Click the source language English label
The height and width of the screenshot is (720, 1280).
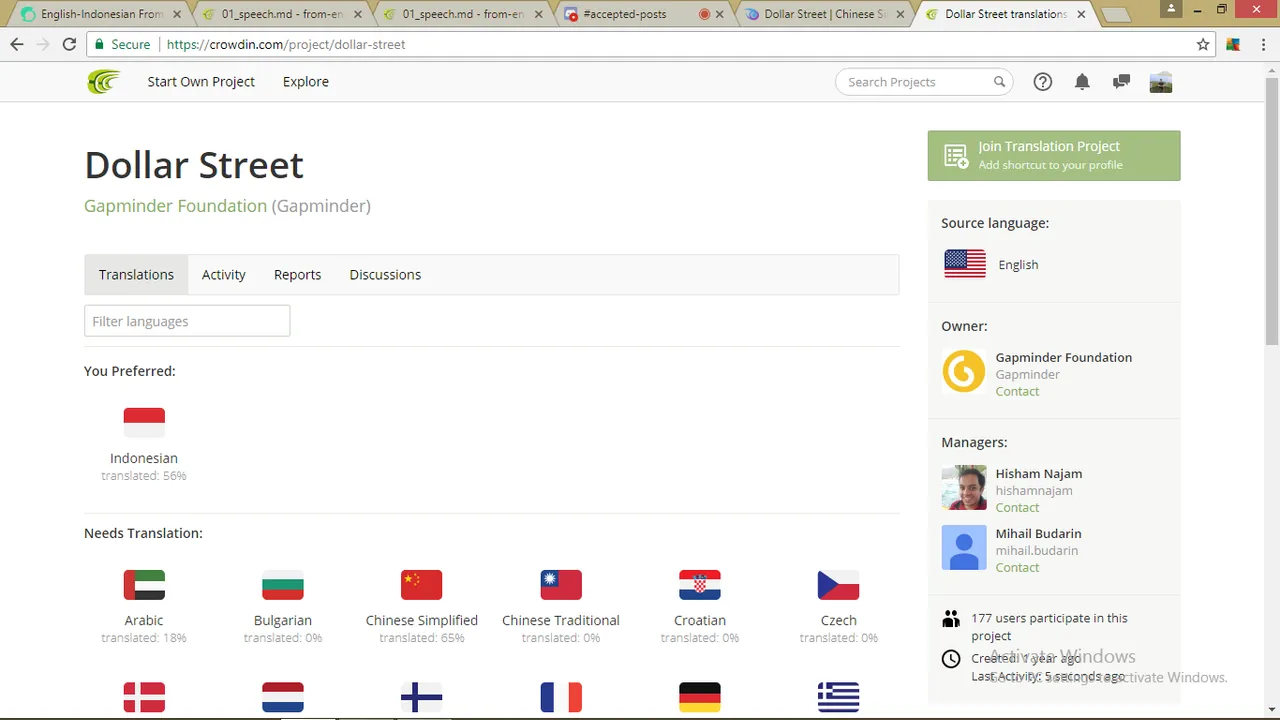coord(1018,265)
